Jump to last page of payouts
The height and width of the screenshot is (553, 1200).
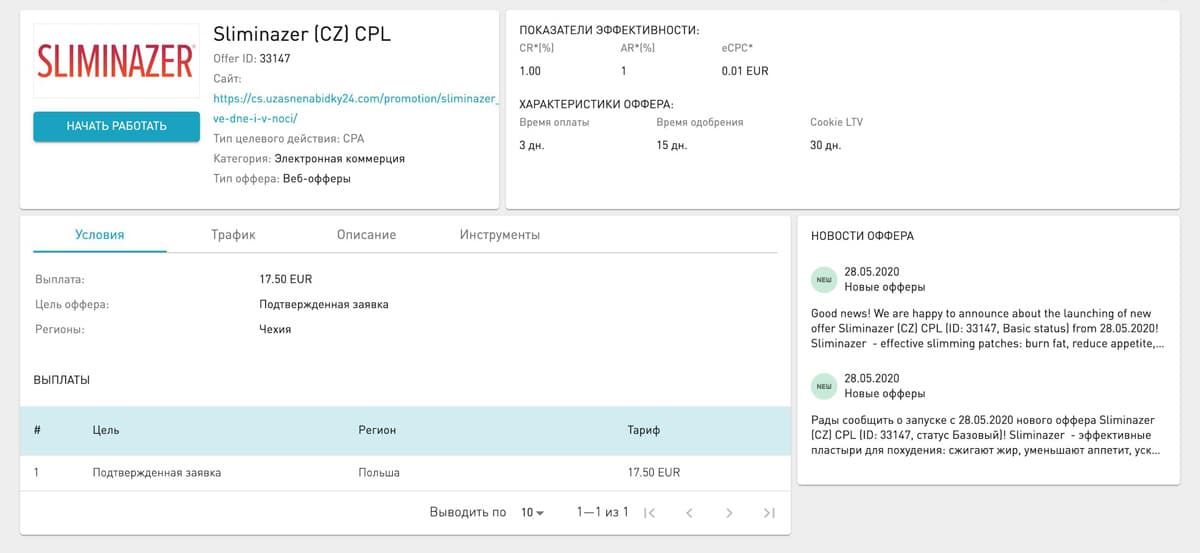click(x=768, y=513)
